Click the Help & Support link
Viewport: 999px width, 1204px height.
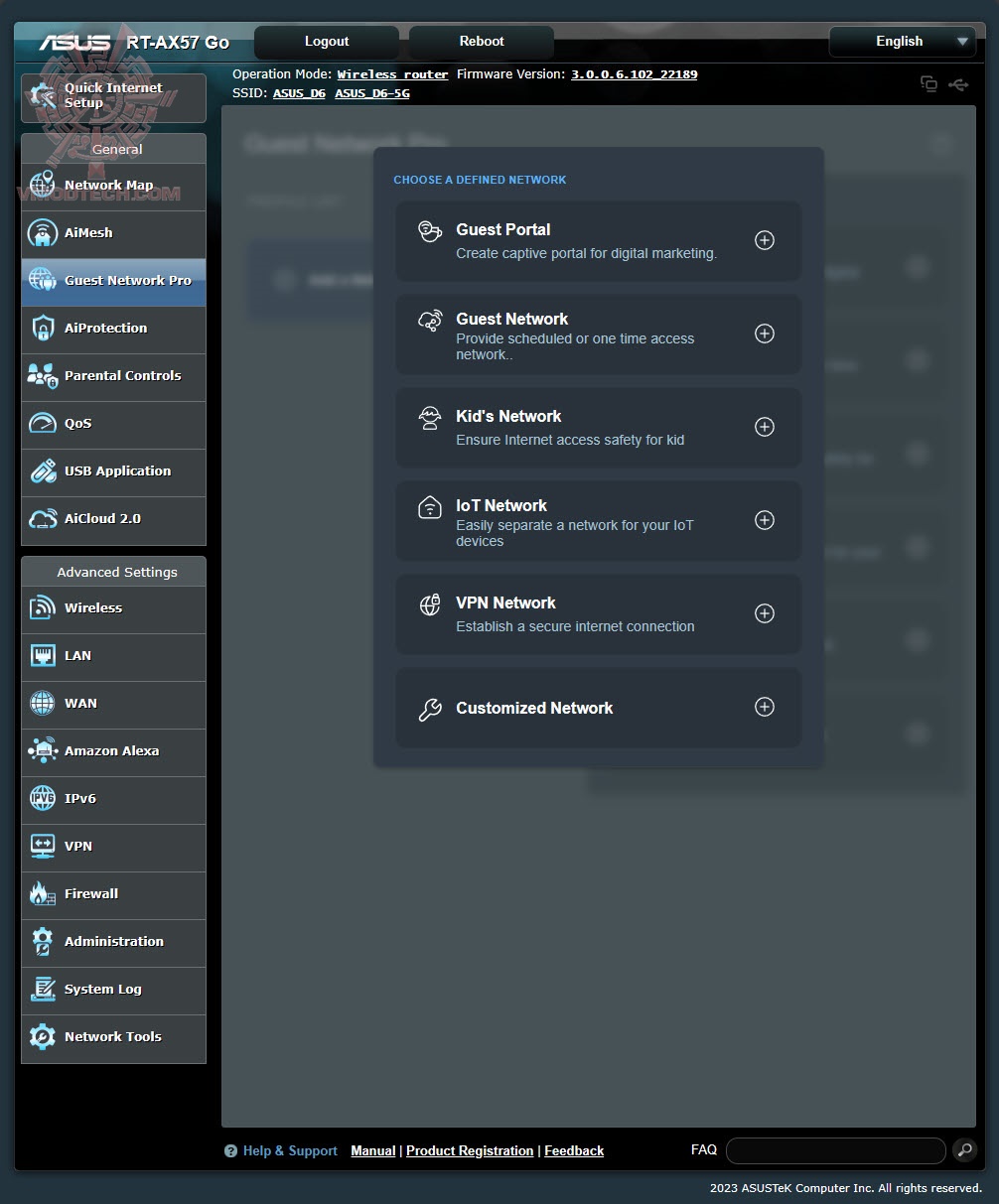290,1150
